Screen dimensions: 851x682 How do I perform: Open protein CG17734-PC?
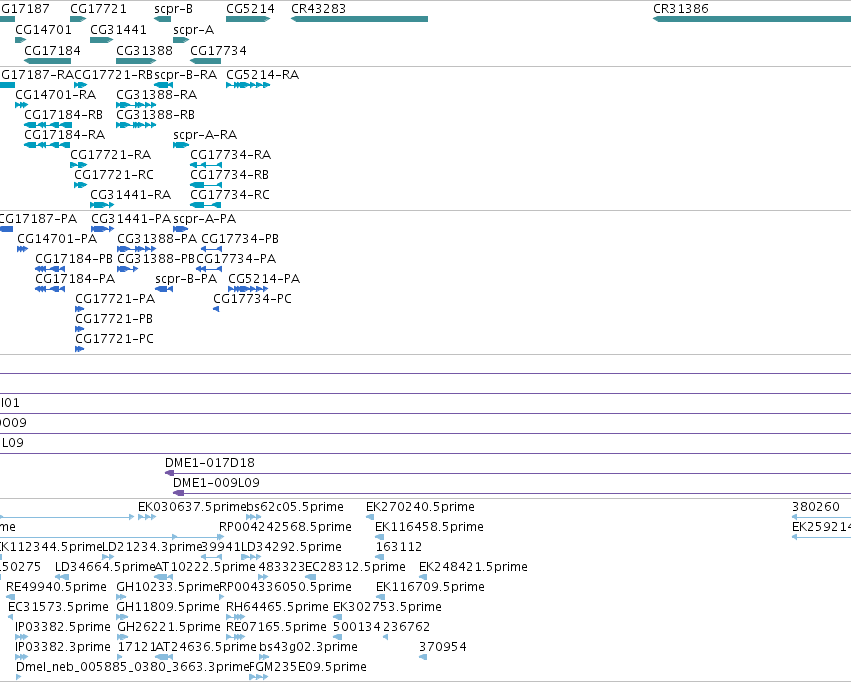[216, 309]
